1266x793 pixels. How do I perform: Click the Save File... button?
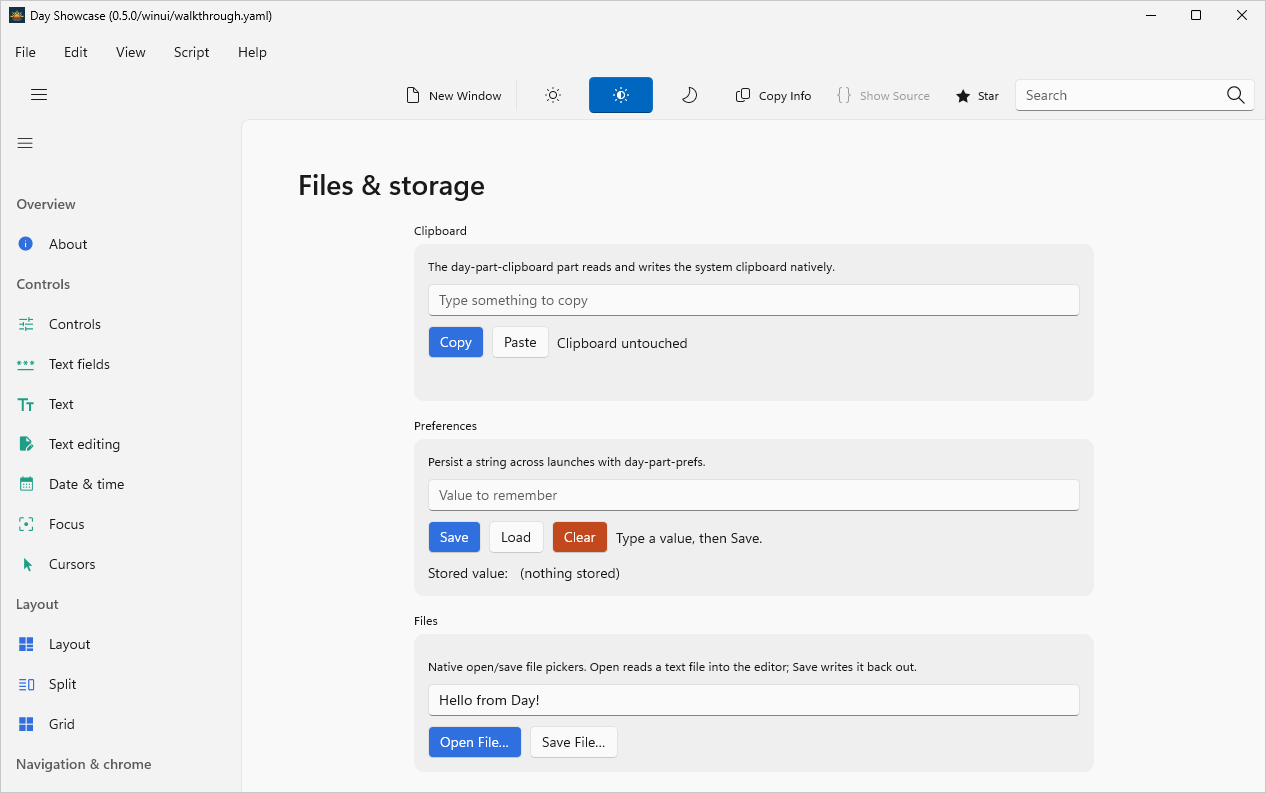point(574,742)
